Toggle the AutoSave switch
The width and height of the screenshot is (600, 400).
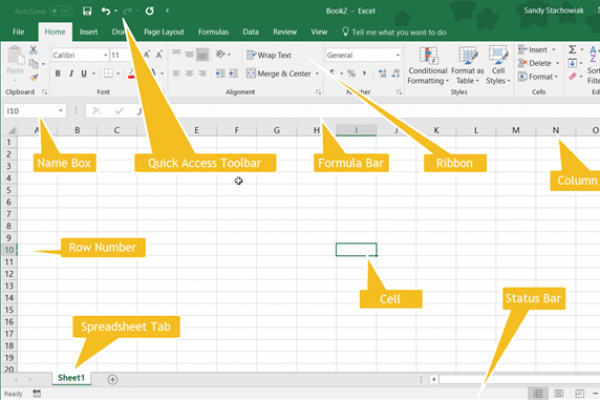(60, 10)
